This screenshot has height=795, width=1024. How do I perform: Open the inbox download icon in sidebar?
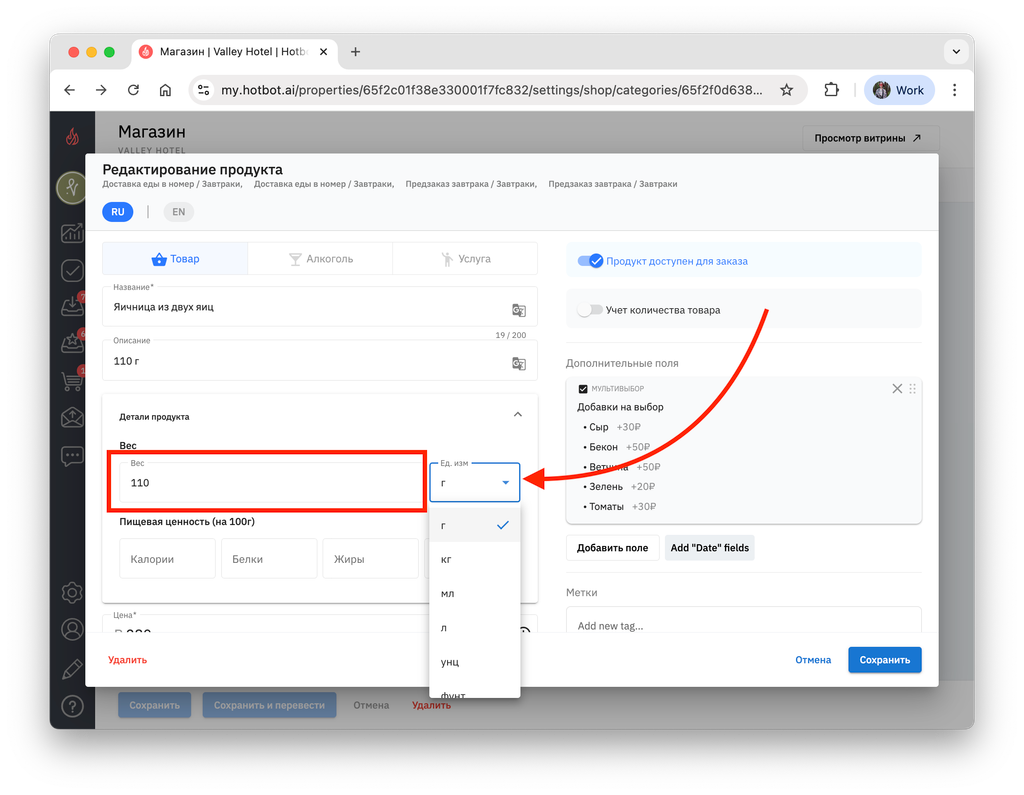pyautogui.click(x=72, y=306)
